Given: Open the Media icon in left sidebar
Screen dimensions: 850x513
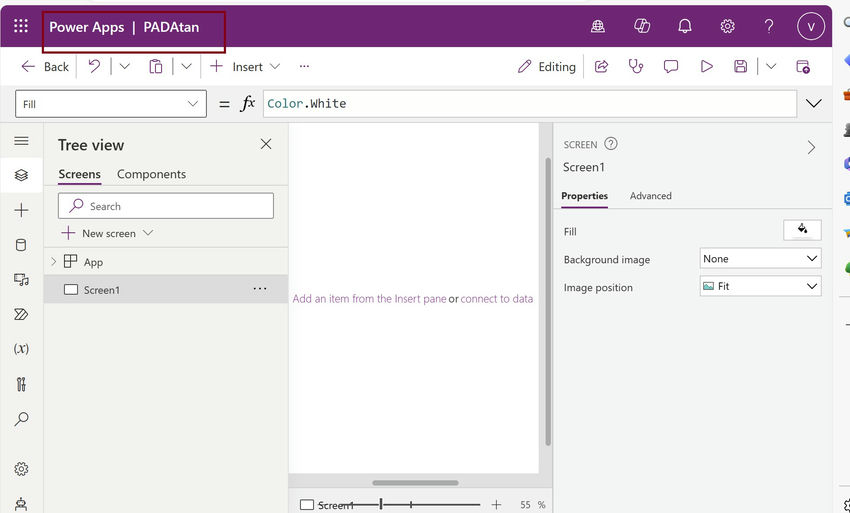Looking at the screenshot, I should pyautogui.click(x=21, y=279).
